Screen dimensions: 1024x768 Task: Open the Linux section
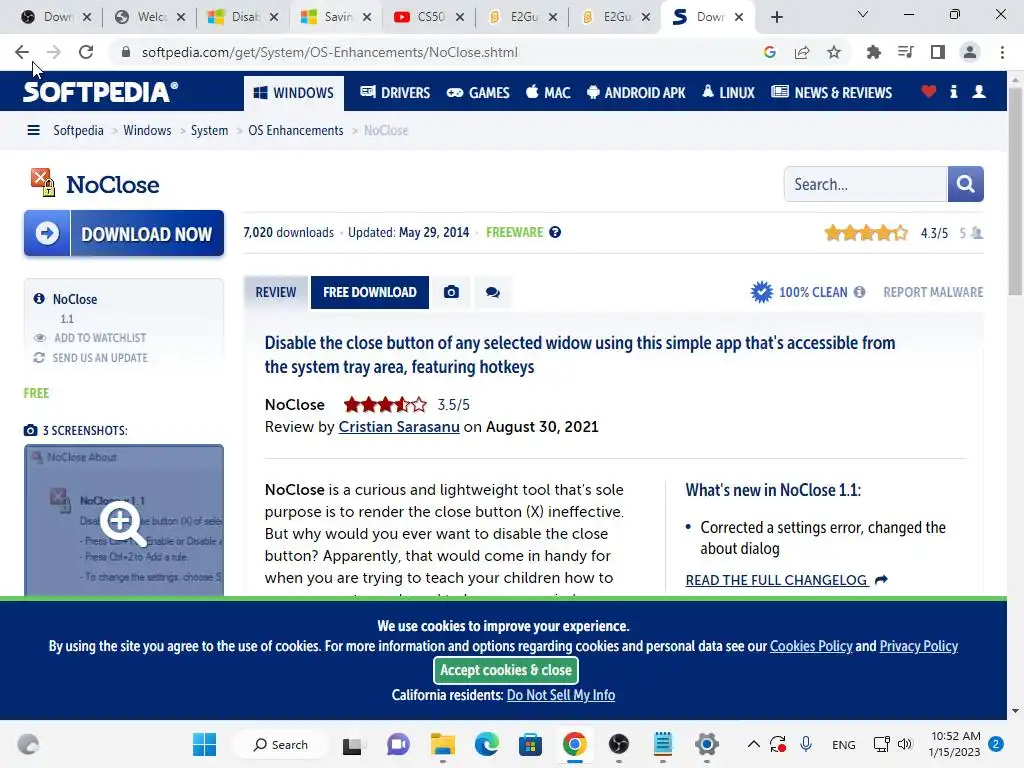(728, 93)
